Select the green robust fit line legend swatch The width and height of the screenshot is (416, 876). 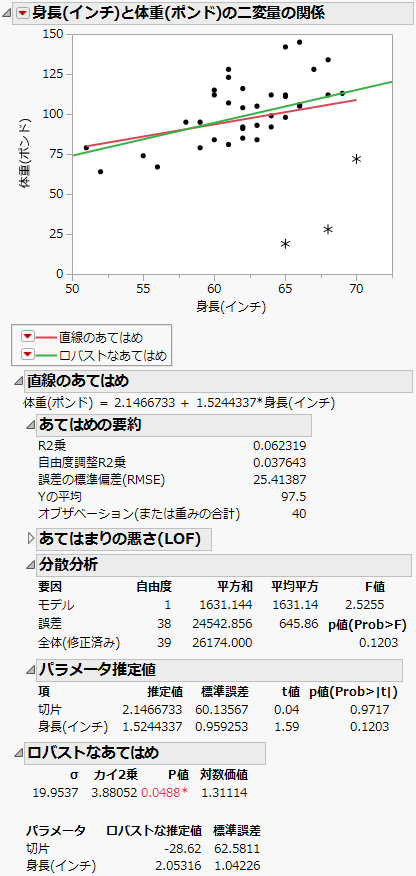coord(46,355)
